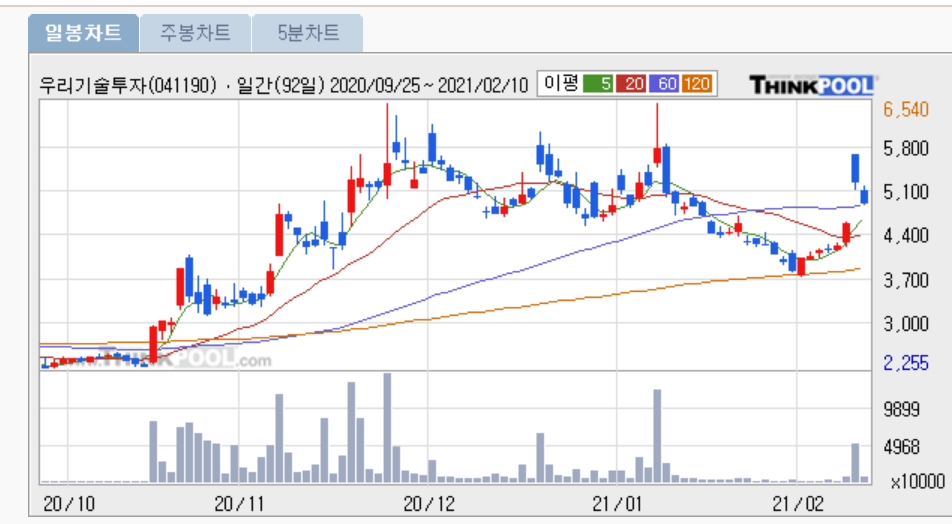The height and width of the screenshot is (524, 952).
Task: Click the 9899 volume axis label
Action: coord(902,410)
